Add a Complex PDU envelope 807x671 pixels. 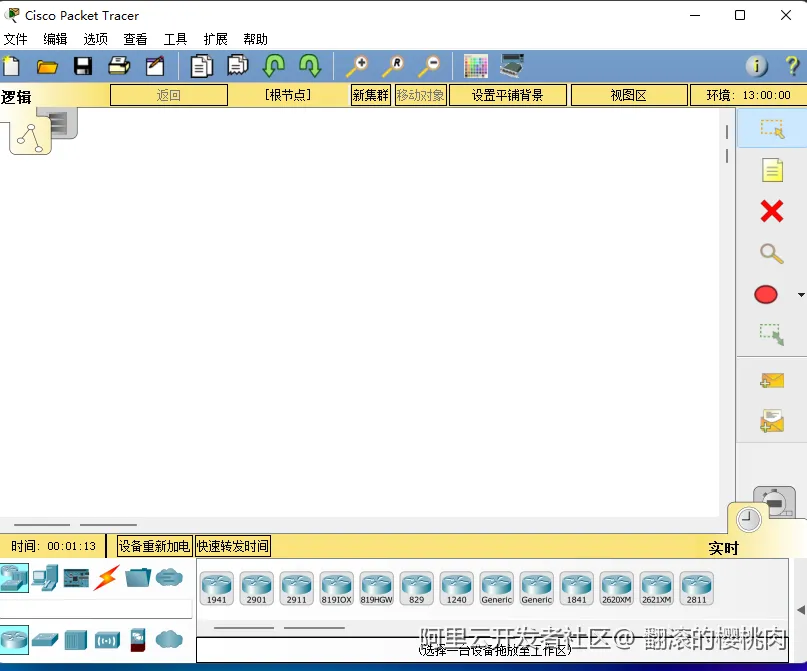click(772, 421)
